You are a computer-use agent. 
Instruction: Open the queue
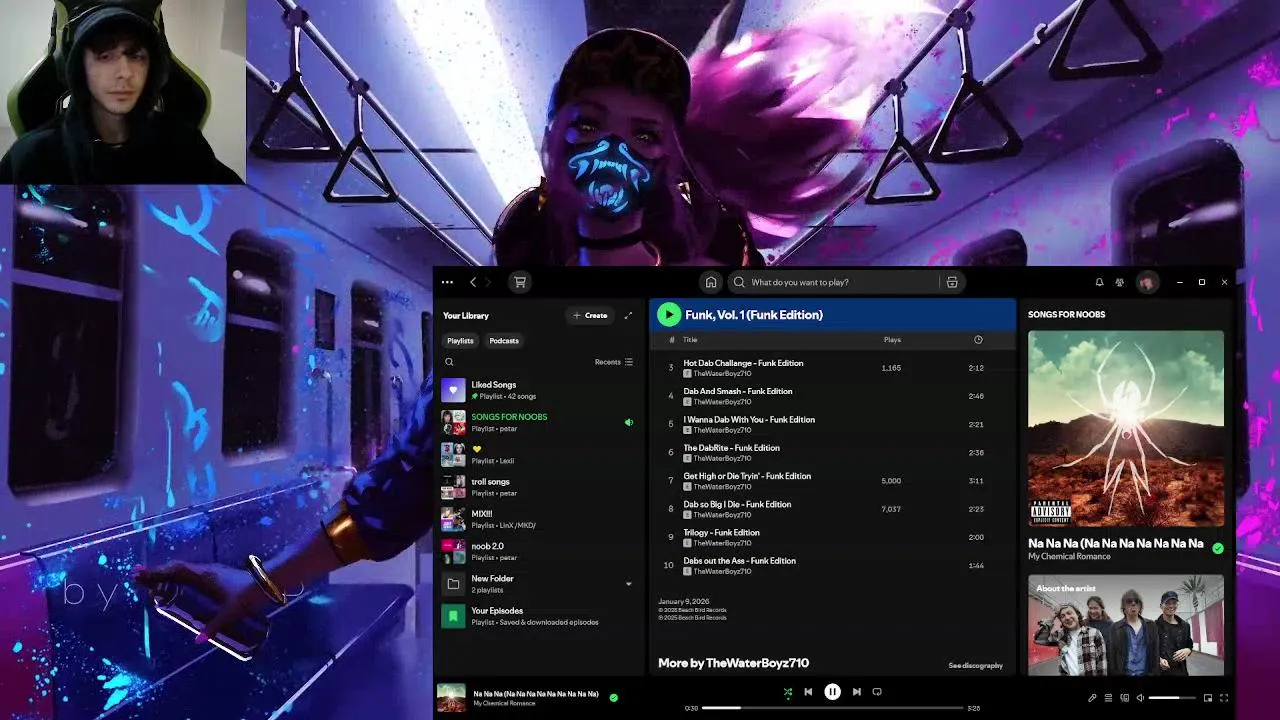(x=1108, y=698)
